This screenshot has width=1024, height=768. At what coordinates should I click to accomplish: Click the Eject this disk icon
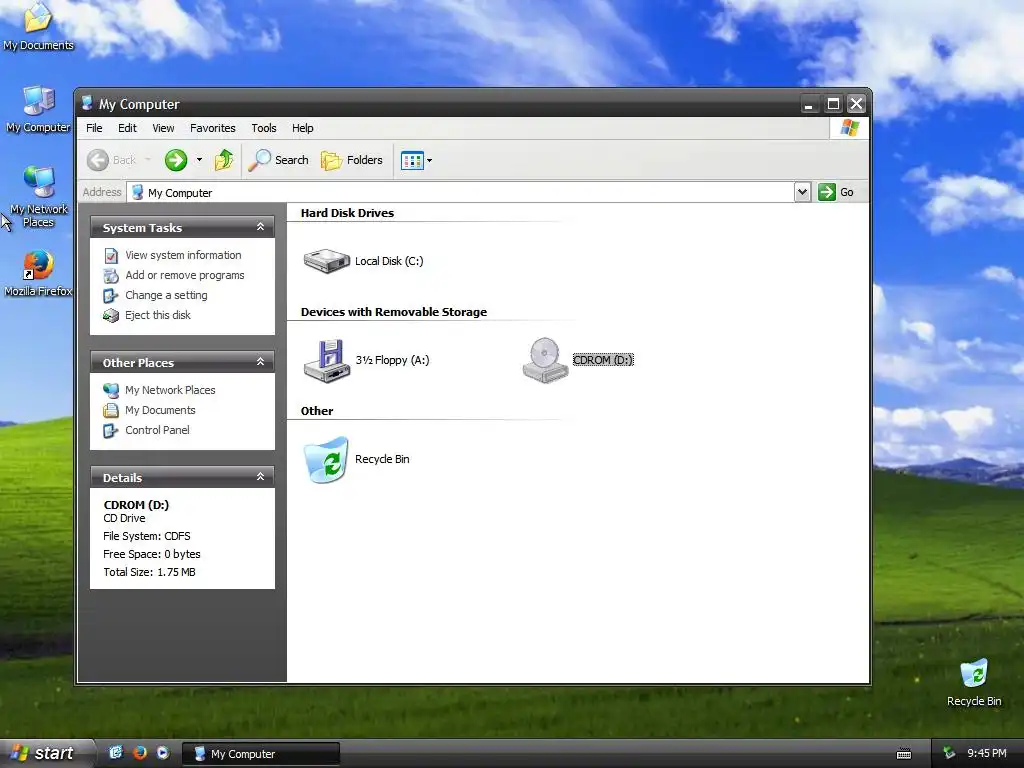[111, 316]
